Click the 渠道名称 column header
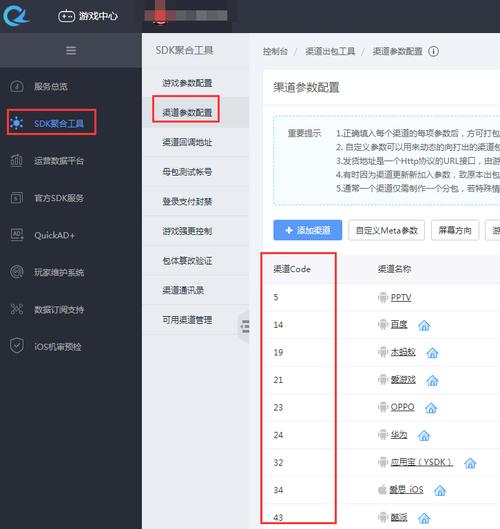 tap(394, 269)
